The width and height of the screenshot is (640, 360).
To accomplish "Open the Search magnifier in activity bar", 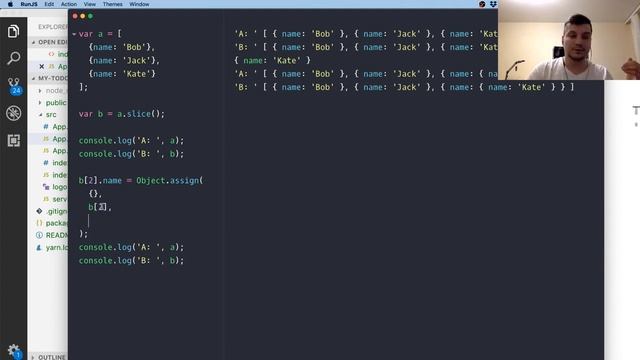I will 13,58.
